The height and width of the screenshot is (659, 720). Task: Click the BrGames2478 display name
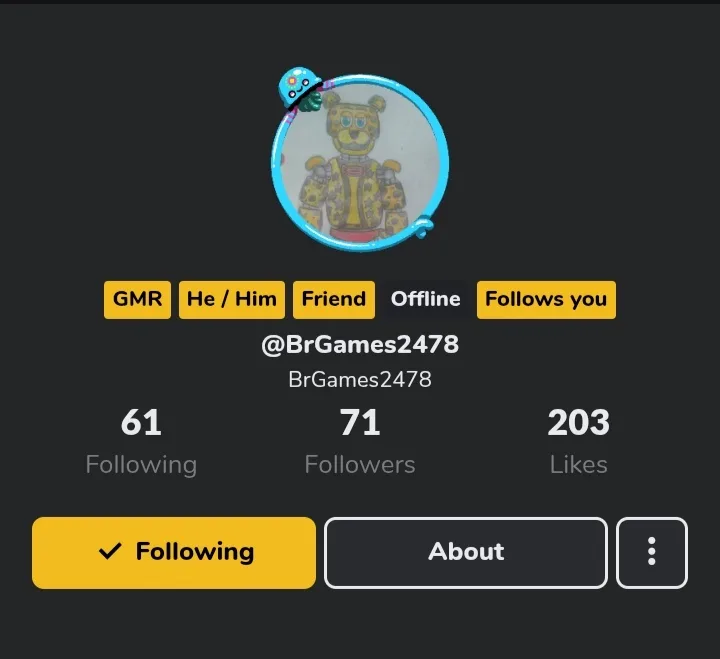(360, 380)
